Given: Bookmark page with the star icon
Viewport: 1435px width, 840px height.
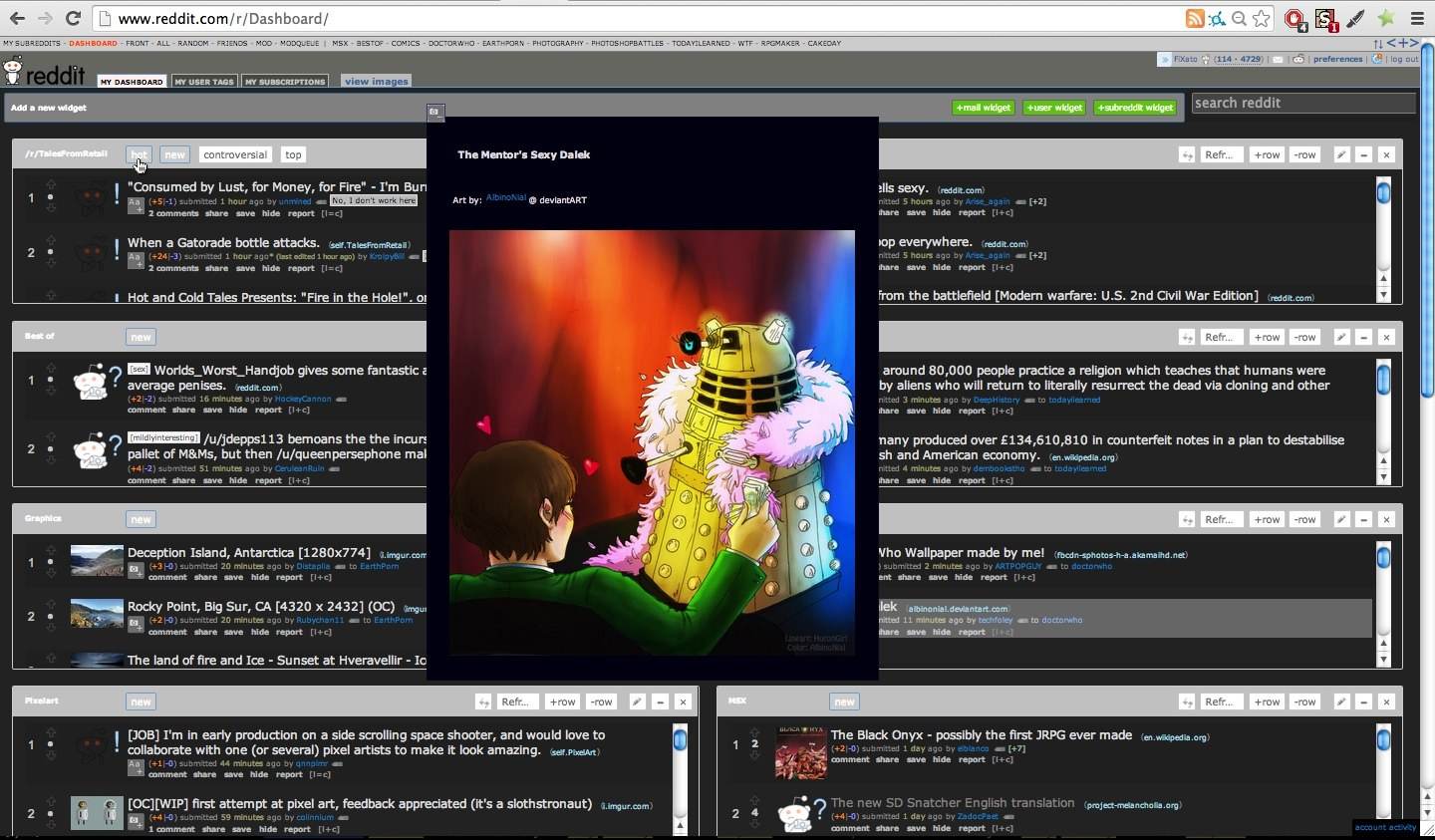Looking at the screenshot, I should pos(1262,18).
